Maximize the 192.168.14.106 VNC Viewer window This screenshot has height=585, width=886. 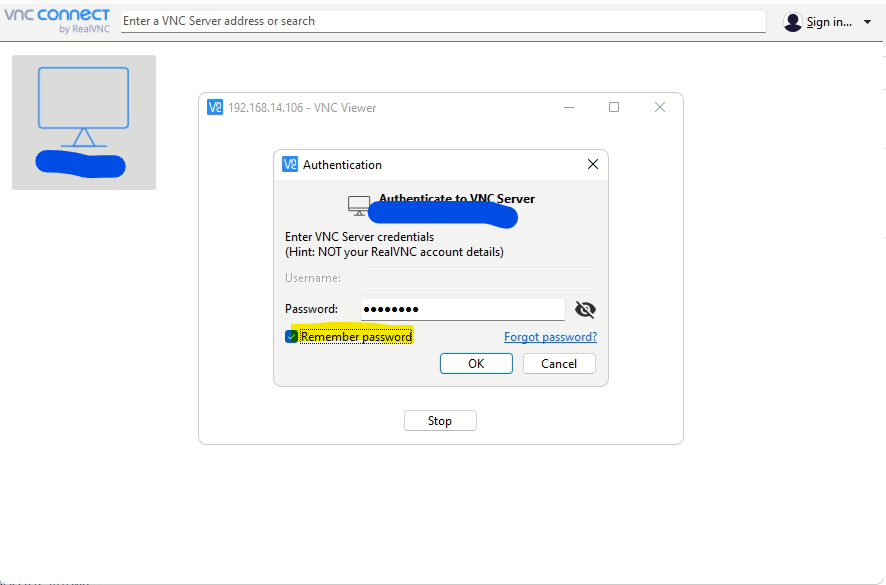[614, 108]
